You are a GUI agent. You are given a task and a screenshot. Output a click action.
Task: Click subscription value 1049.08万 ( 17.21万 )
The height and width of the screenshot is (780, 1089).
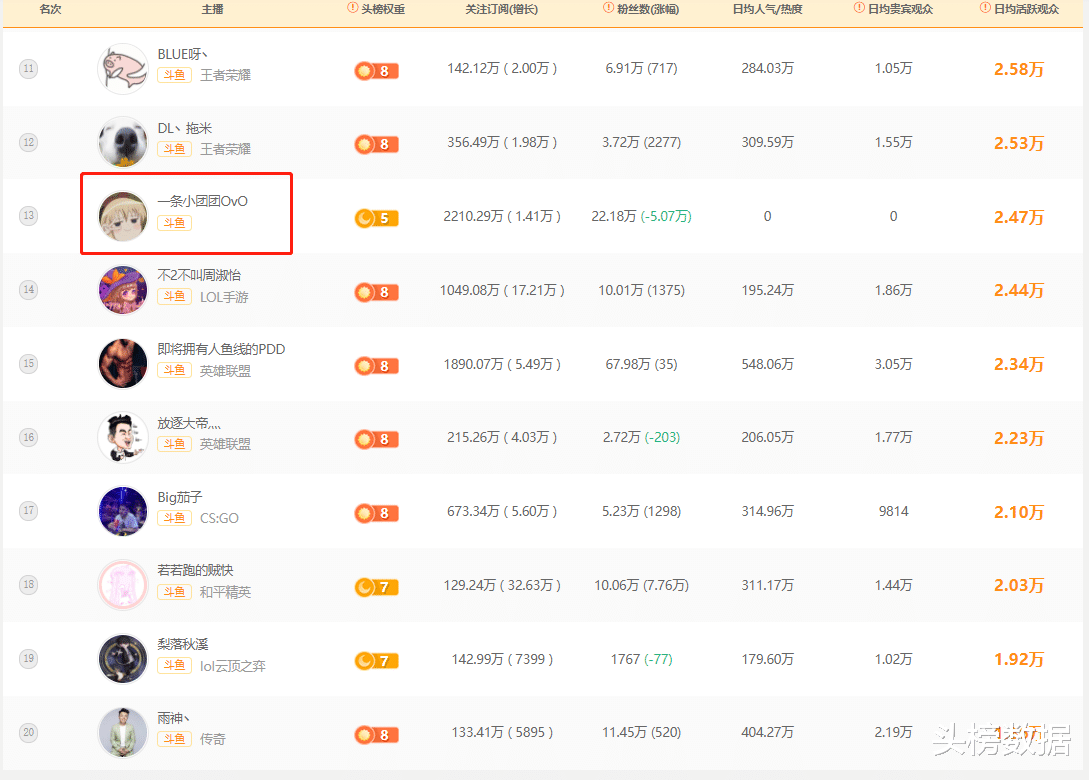point(502,290)
